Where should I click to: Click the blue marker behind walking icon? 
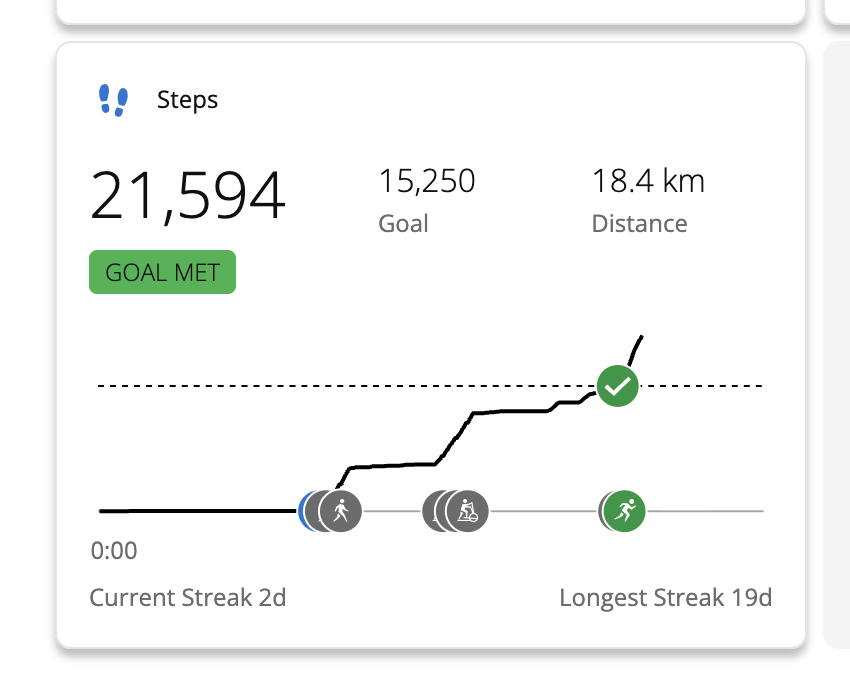coord(303,511)
